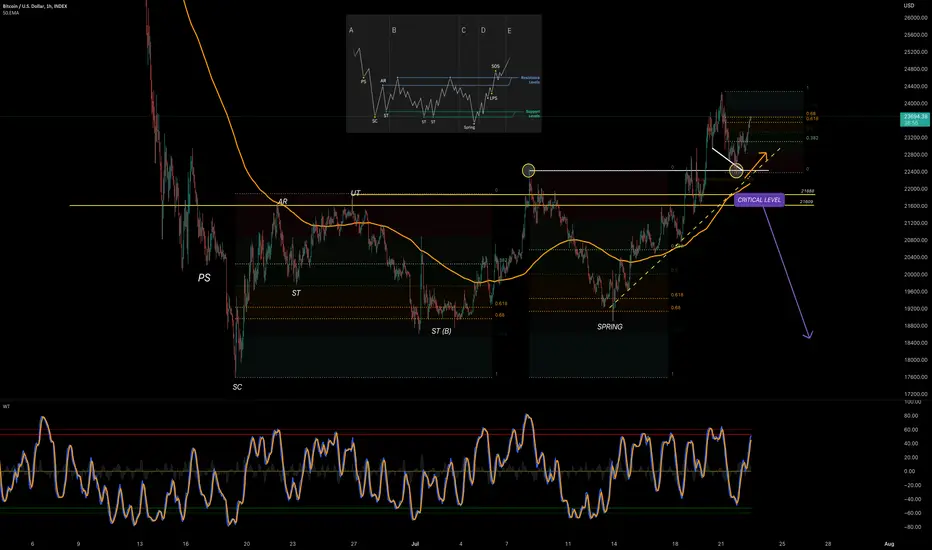Click date 25 on the time axis
Screen dimensions: 932x550
coord(782,544)
